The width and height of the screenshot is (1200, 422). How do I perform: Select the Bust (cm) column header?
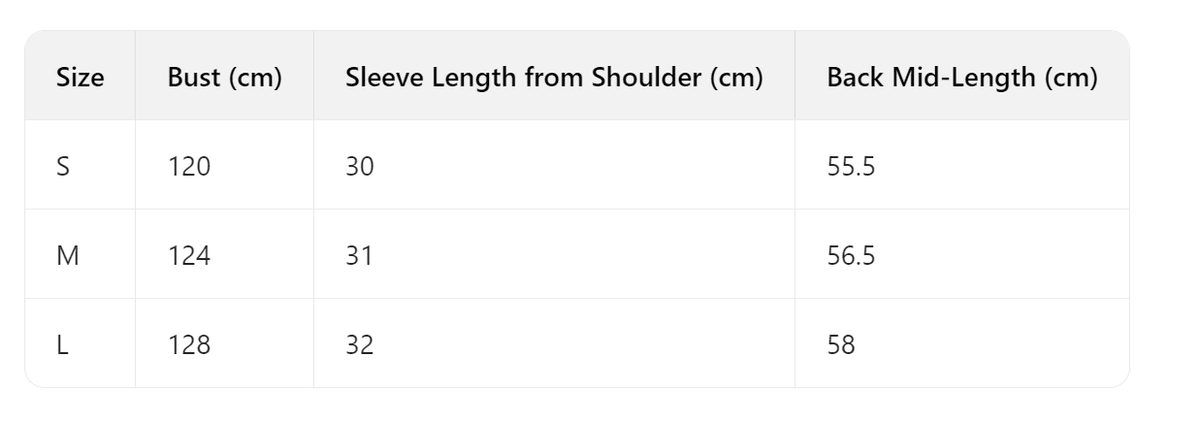(225, 78)
